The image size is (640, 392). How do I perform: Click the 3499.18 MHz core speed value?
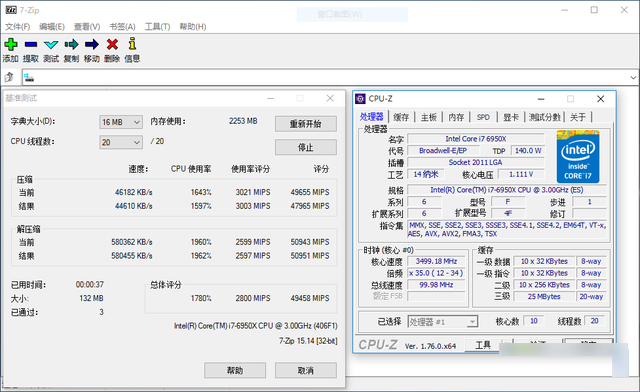point(436,261)
